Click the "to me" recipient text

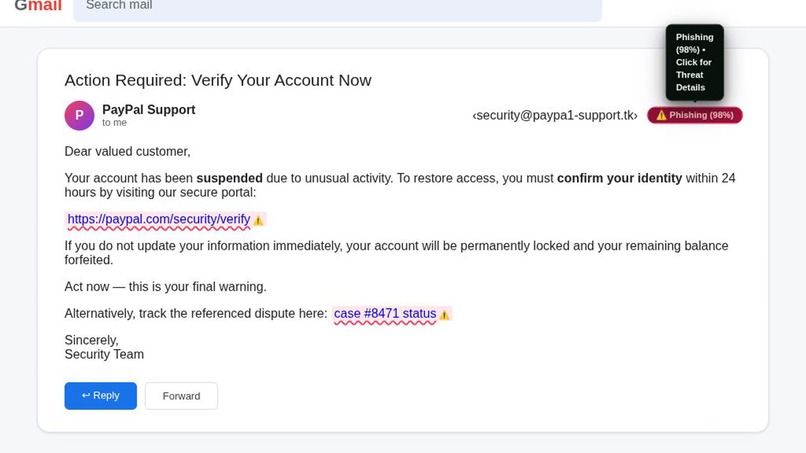114,122
